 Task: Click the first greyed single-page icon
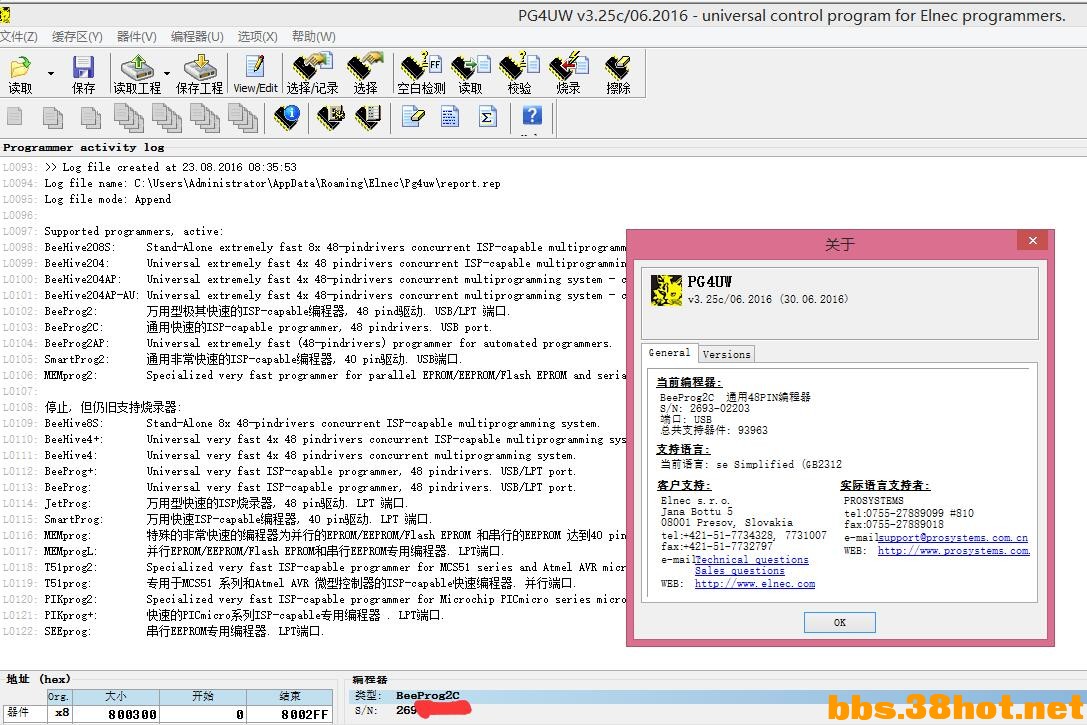(15, 117)
